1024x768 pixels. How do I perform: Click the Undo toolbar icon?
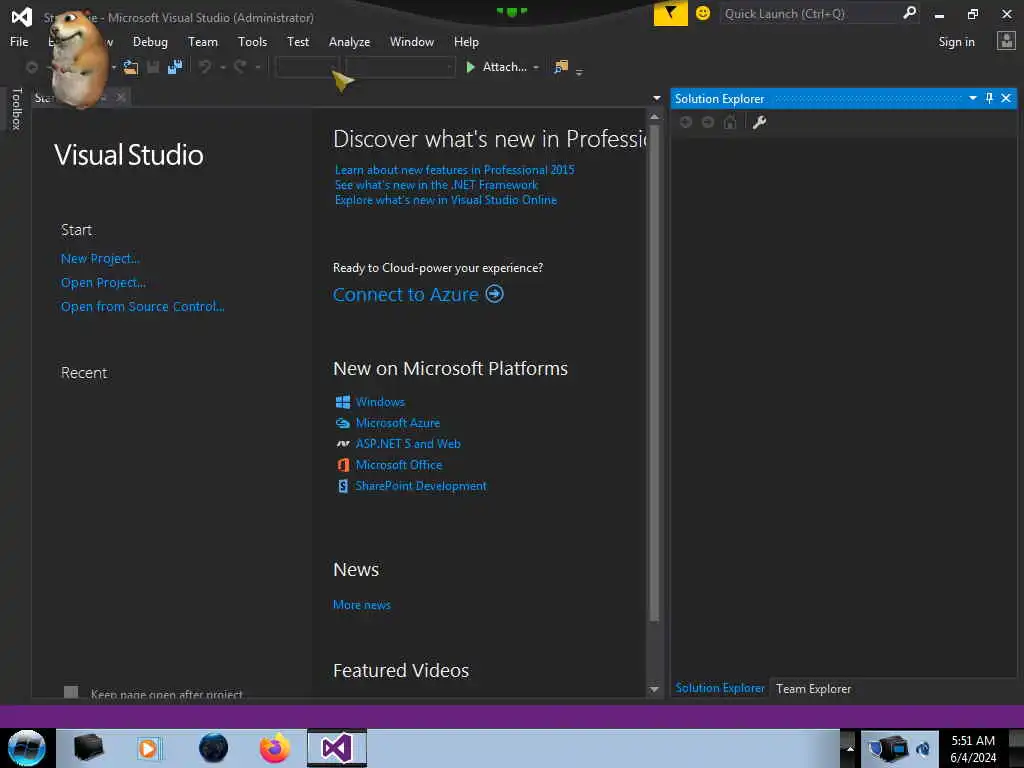[x=205, y=67]
